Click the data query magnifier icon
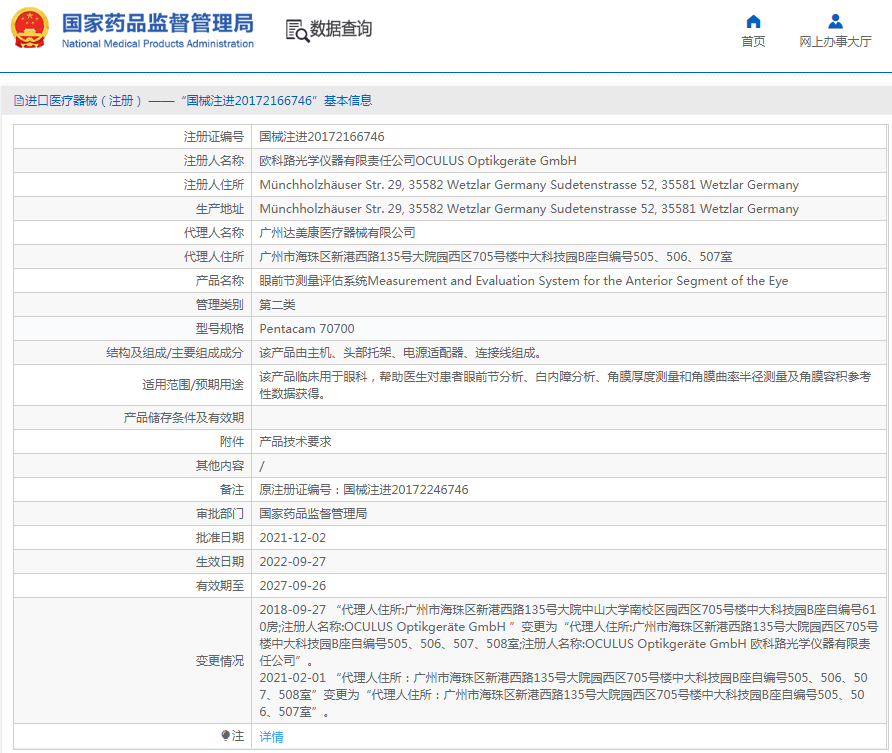892x753 pixels. click(296, 30)
